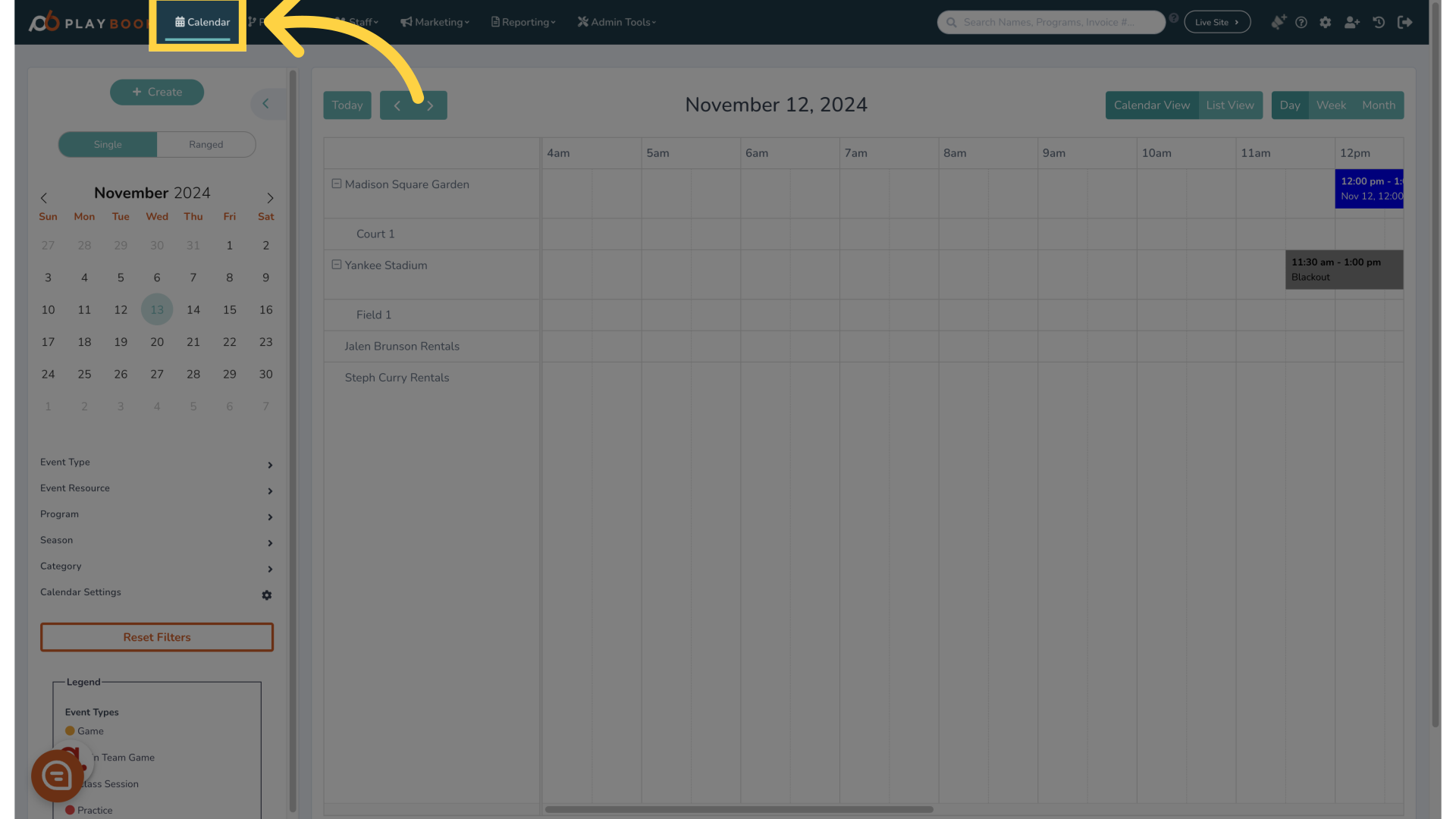Screen dimensions: 1456x819
Task: Switch to List View mode
Action: (x=1230, y=105)
